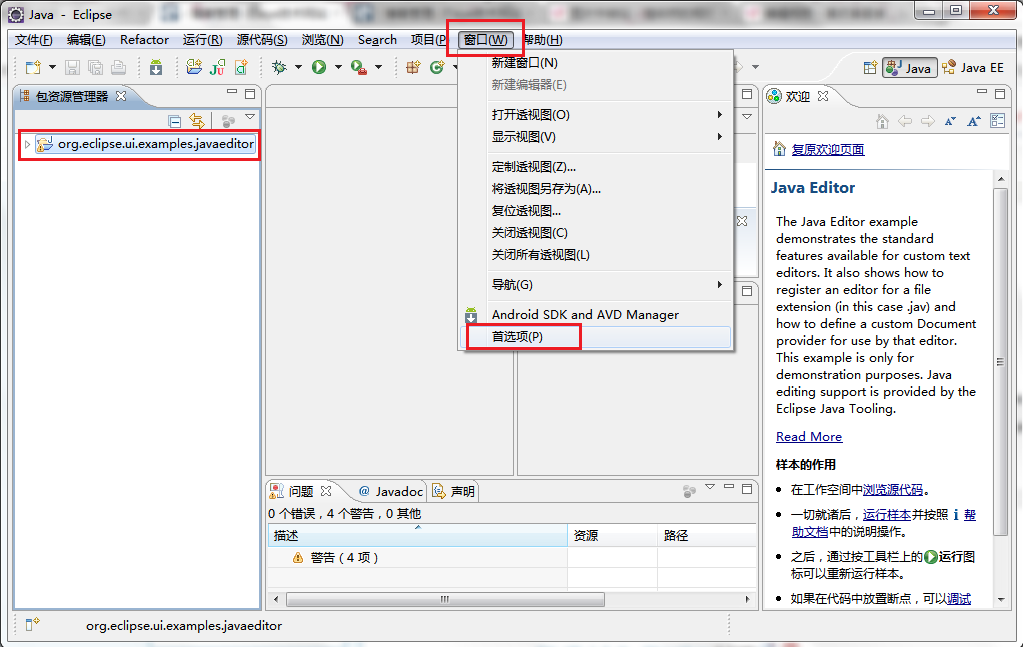The height and width of the screenshot is (647, 1023).
Task: Click the Welcome view vertical scrollbar thumb
Action: 1000,362
